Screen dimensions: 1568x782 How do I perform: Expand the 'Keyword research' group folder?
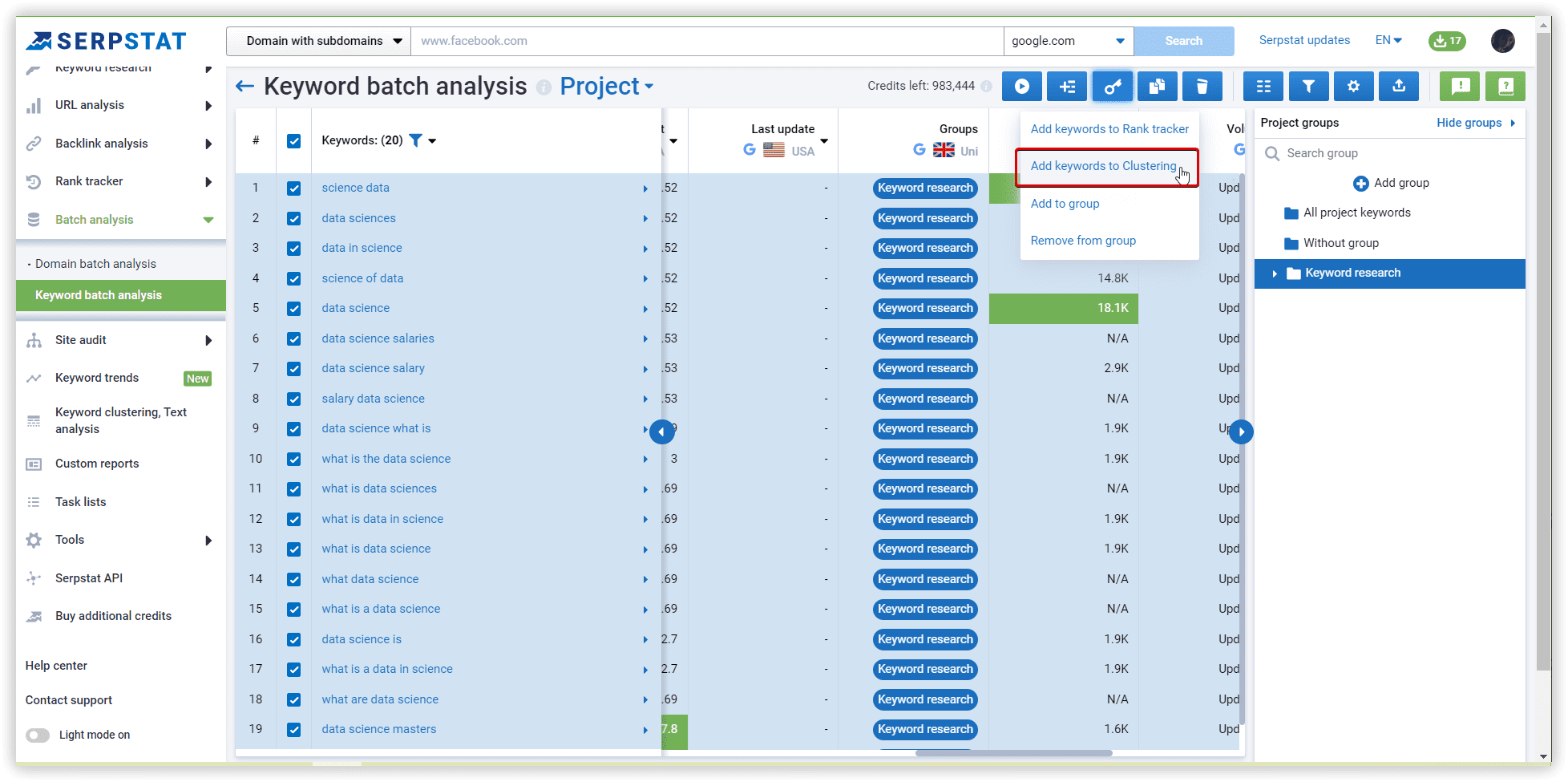1275,273
